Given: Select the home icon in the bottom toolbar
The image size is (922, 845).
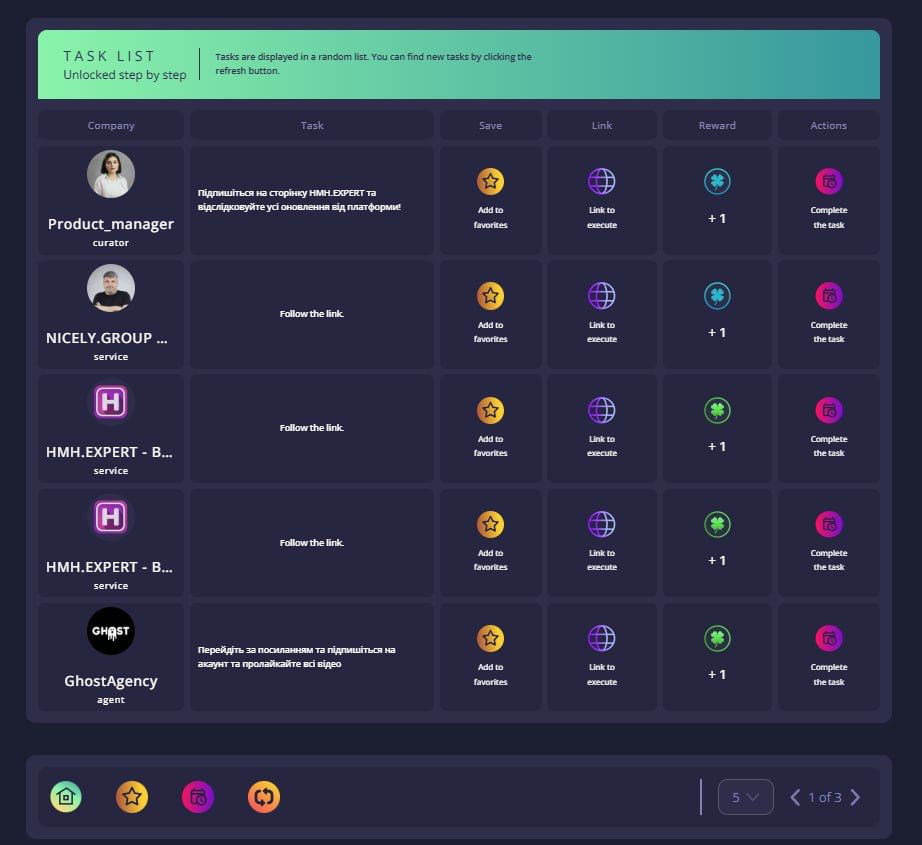Looking at the screenshot, I should [x=66, y=797].
